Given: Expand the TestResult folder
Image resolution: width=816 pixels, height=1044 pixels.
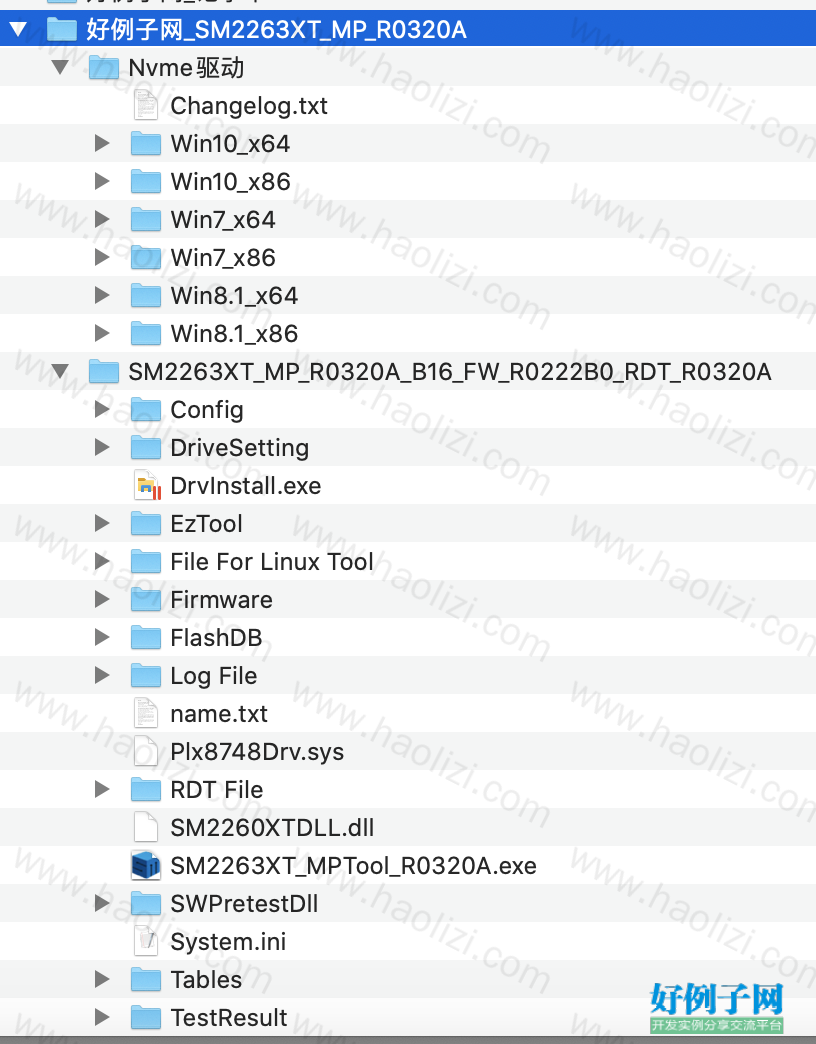Looking at the screenshot, I should [102, 1017].
